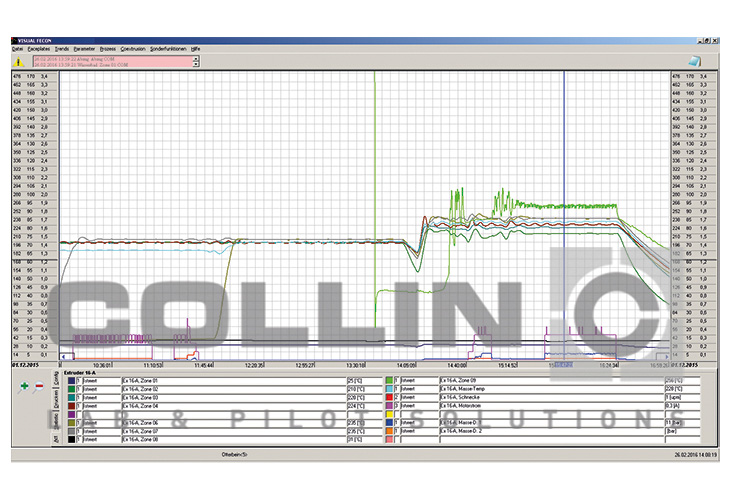Click red swatch for Schnecke

pos(389,397)
